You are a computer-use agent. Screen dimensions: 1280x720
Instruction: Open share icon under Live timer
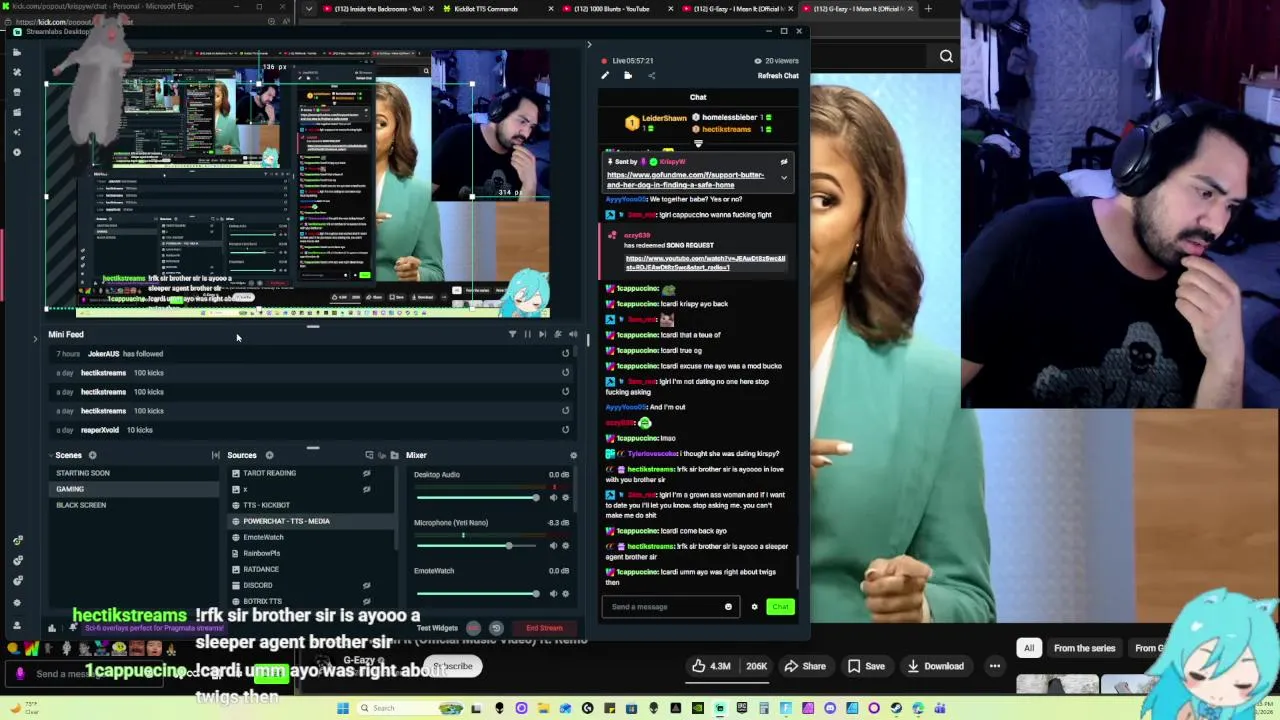click(x=651, y=76)
